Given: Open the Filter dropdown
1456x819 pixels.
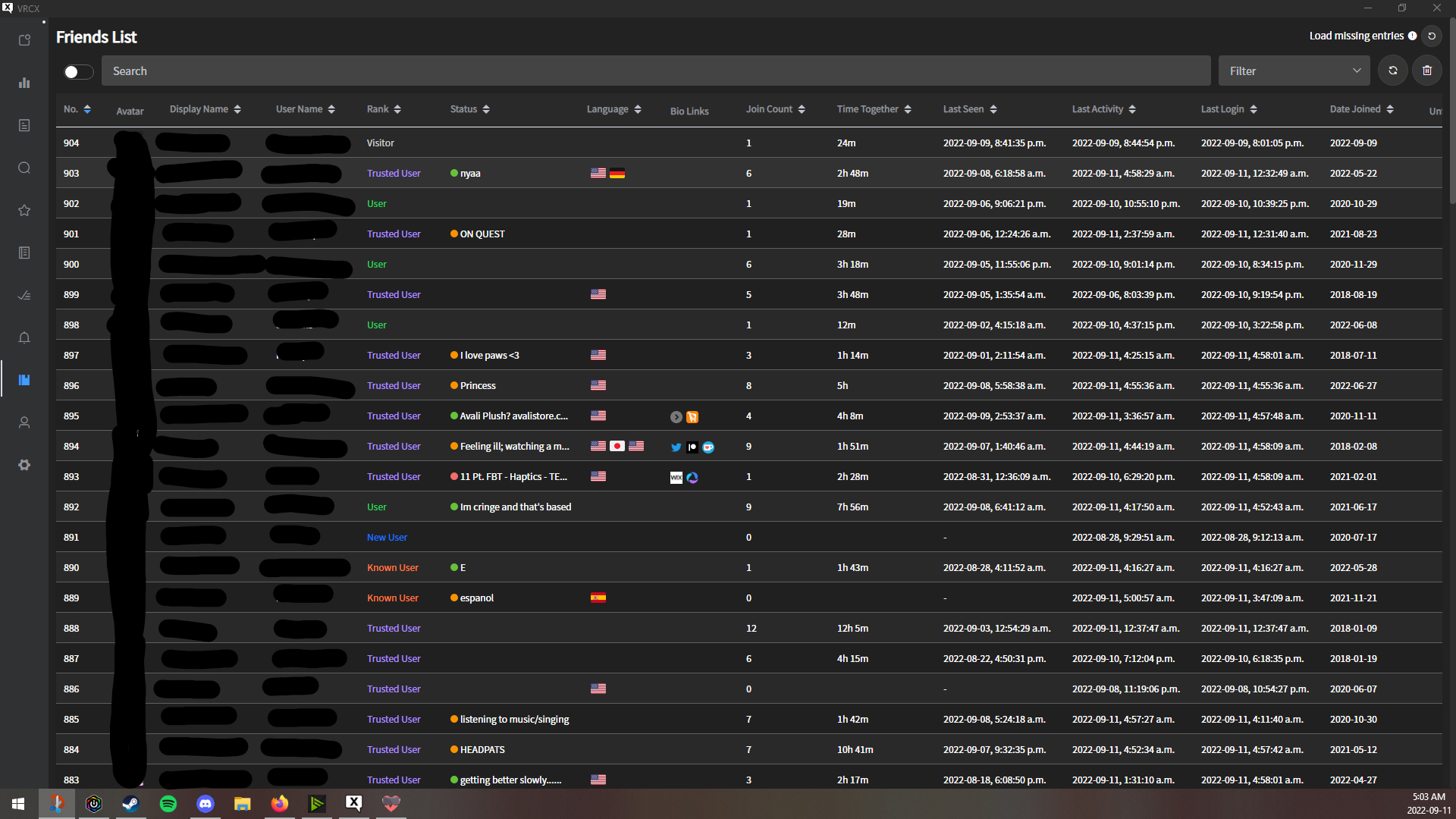Looking at the screenshot, I should click(x=1294, y=71).
